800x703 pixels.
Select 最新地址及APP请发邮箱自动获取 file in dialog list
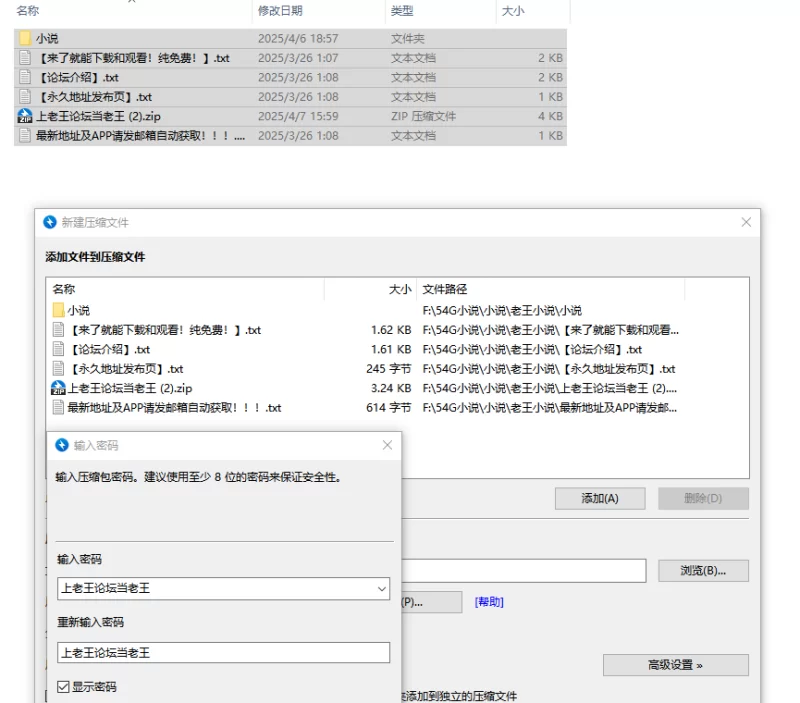coord(174,407)
